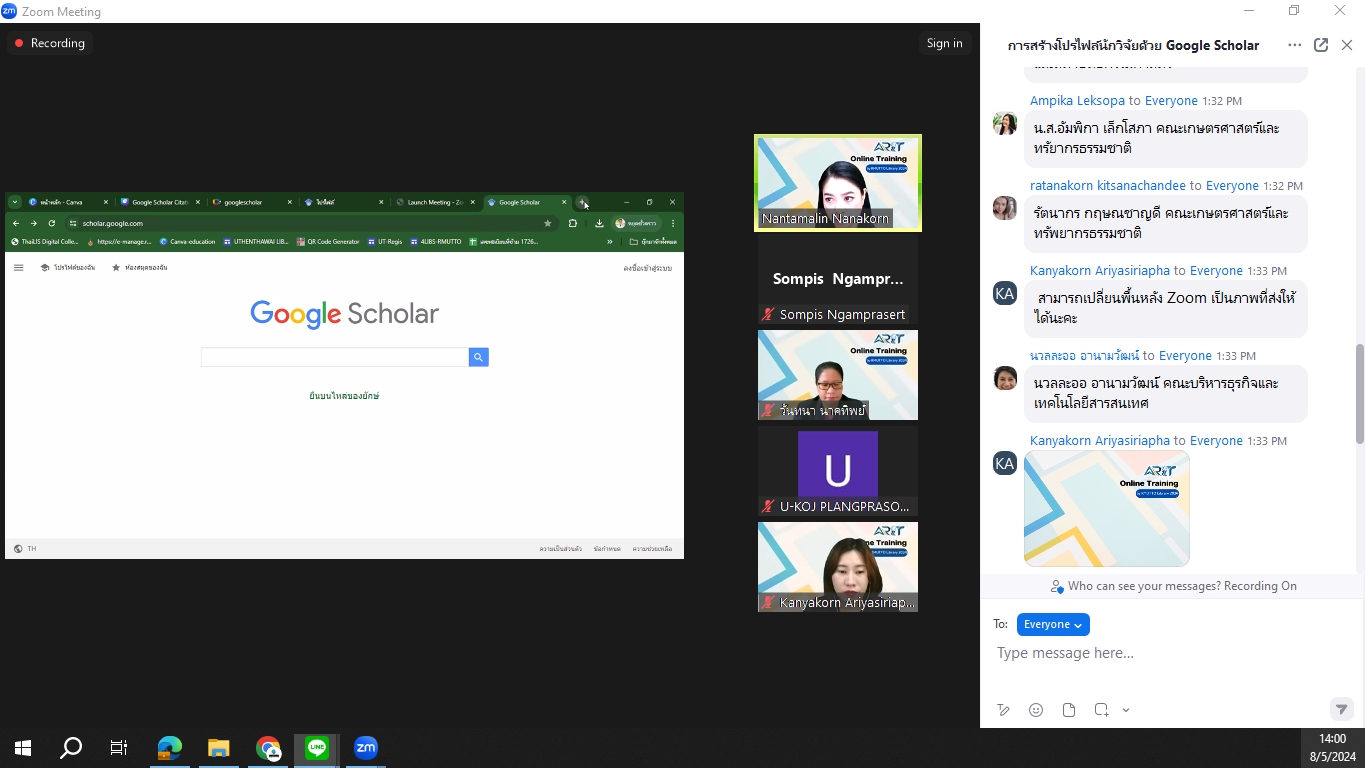
Task: Open the Windows Start menu
Action: (x=23, y=748)
